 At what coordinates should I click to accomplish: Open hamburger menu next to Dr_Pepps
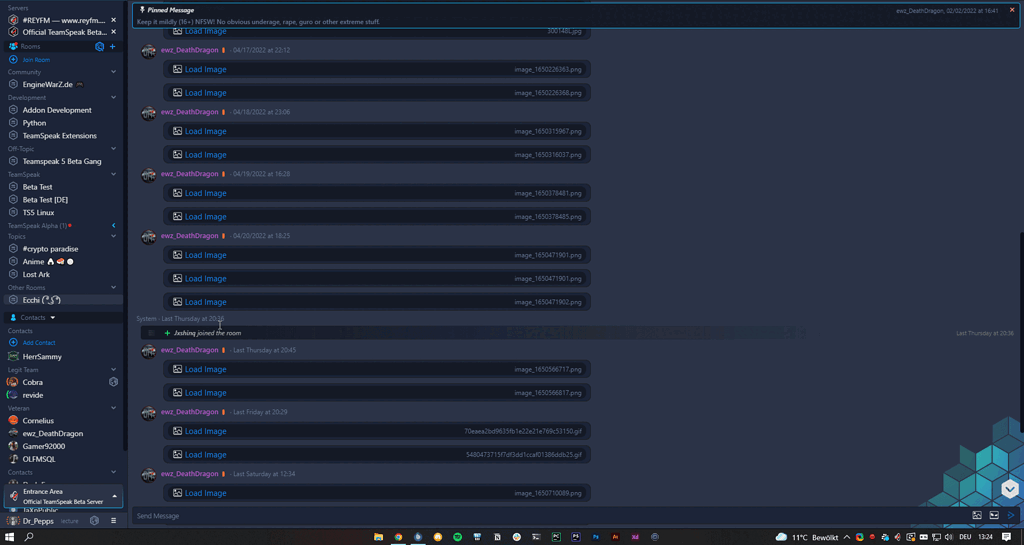(x=113, y=521)
